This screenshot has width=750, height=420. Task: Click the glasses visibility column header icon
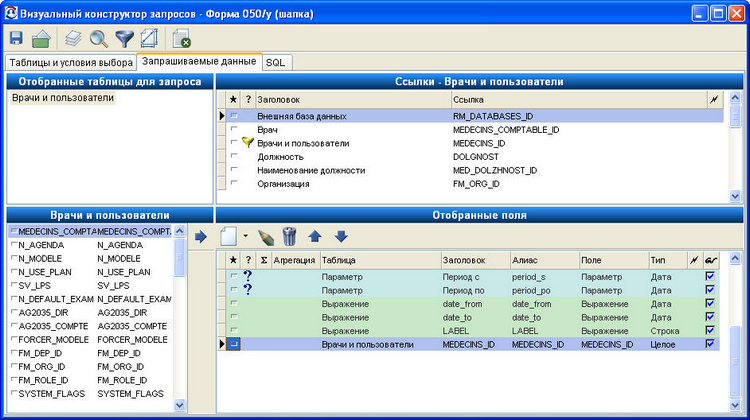point(711,260)
